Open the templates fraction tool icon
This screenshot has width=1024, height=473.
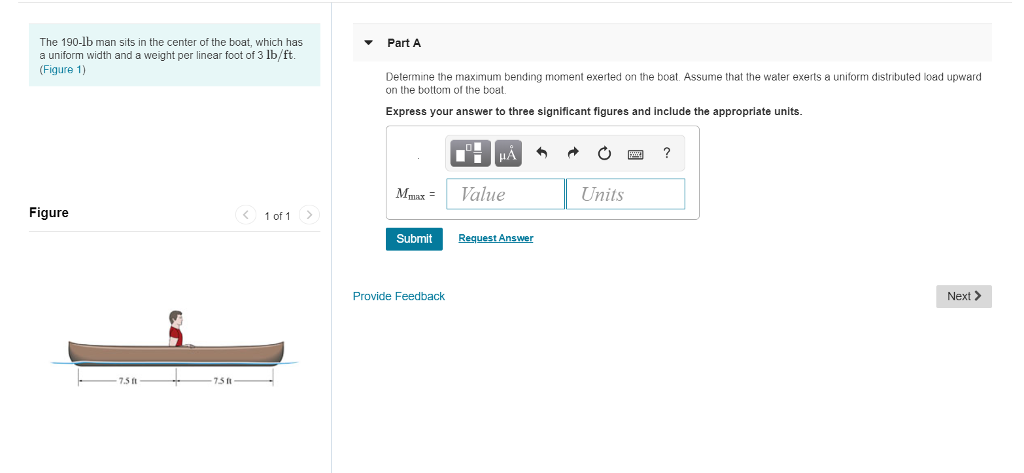[x=470, y=154]
